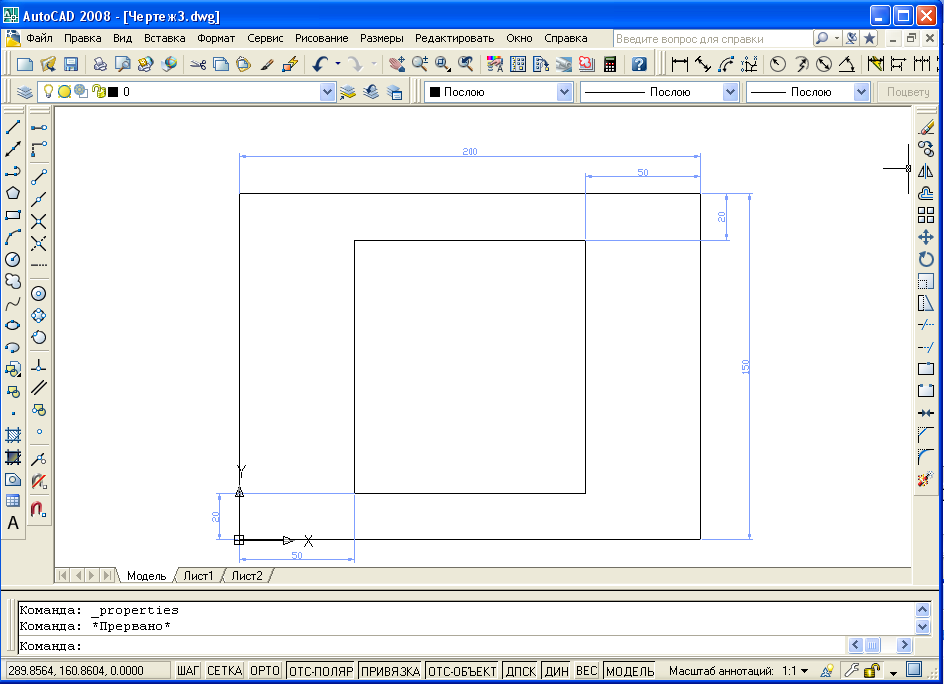The height and width of the screenshot is (684, 944).
Task: Click the Print icon
Action: coord(100,64)
